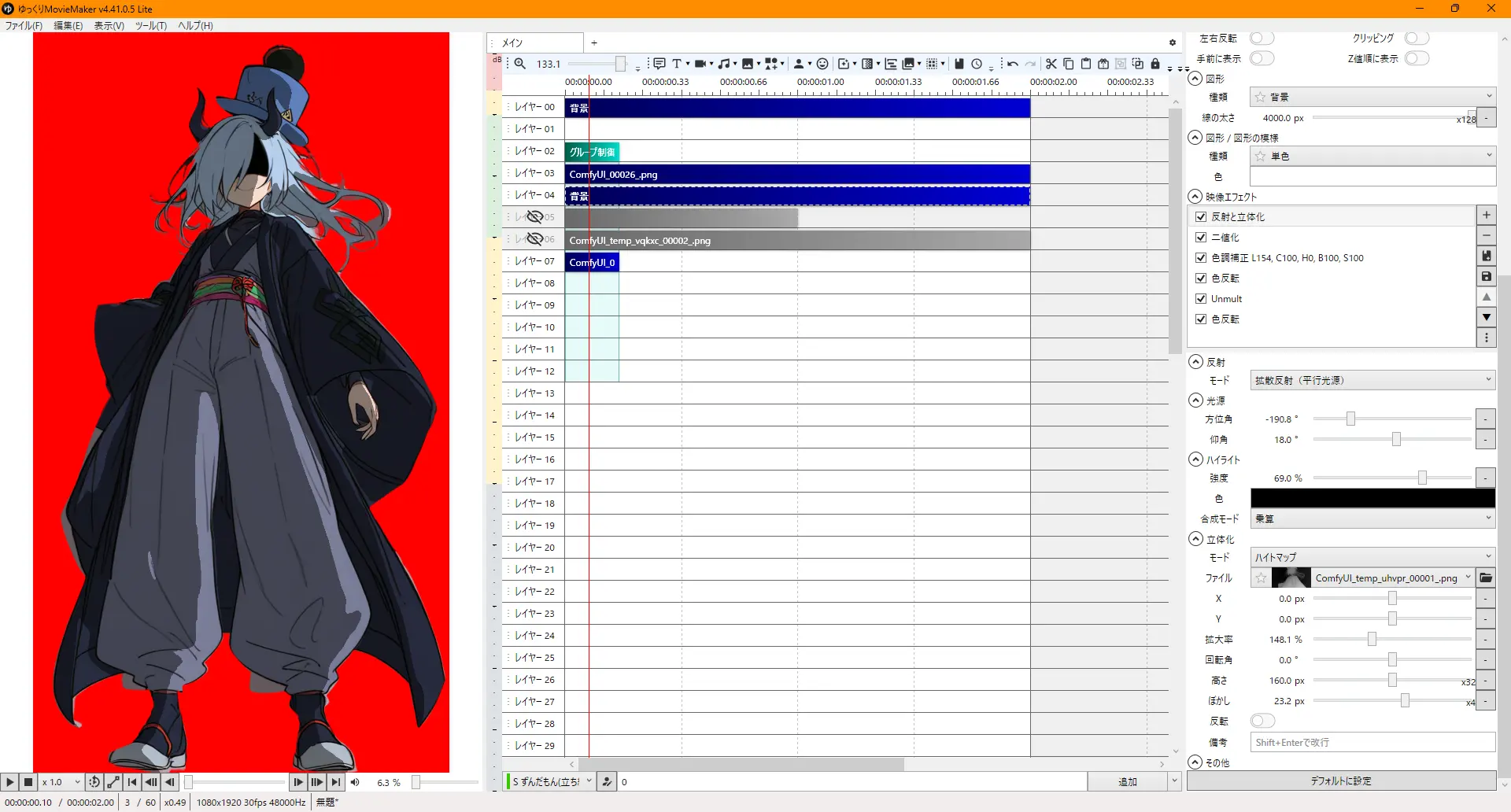This screenshot has height=812, width=1511.
Task: Click the smiley face item icon
Action: coord(822,64)
